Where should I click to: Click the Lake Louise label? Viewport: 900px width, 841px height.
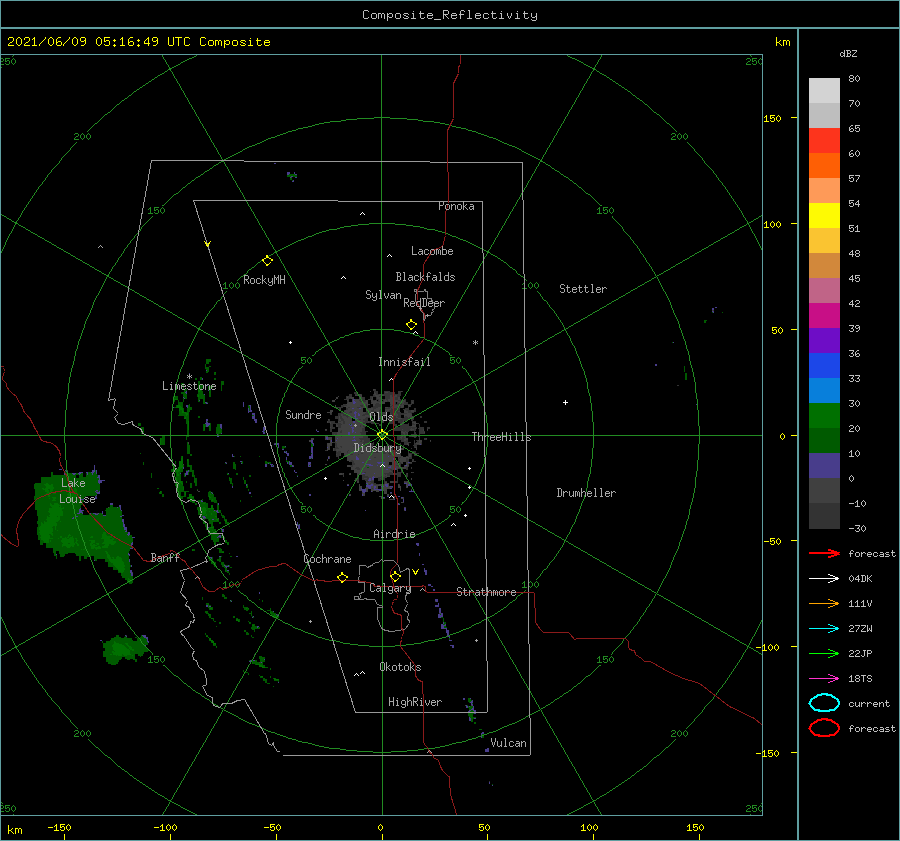(x=77, y=491)
